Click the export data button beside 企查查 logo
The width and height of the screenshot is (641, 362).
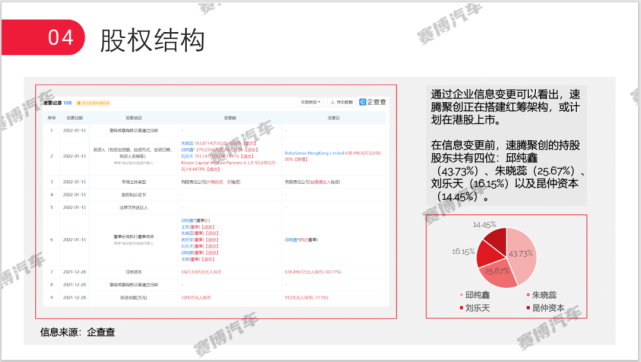click(x=342, y=102)
